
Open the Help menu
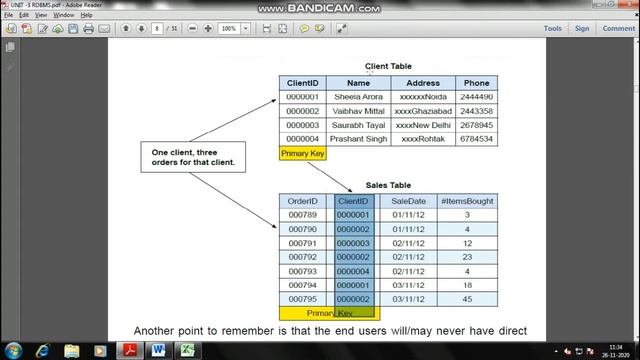click(x=86, y=15)
